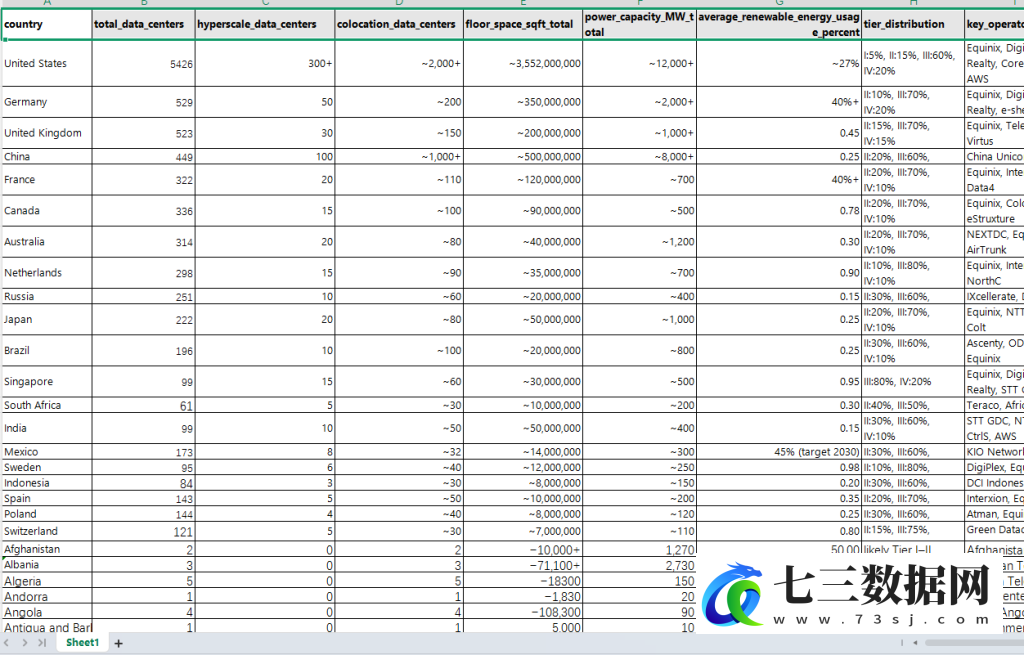Select 'average_renewable_energy_usage_percent' header cell
This screenshot has height=655, width=1024.
point(779,24)
